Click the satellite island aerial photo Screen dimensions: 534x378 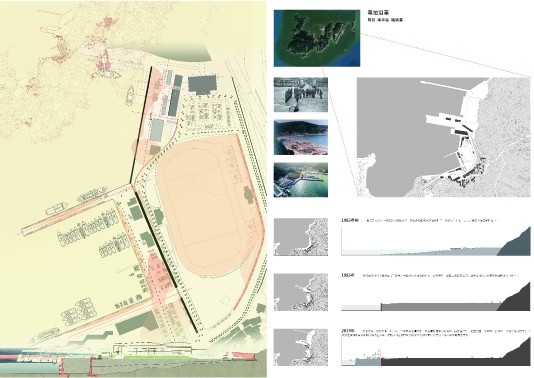pos(317,38)
